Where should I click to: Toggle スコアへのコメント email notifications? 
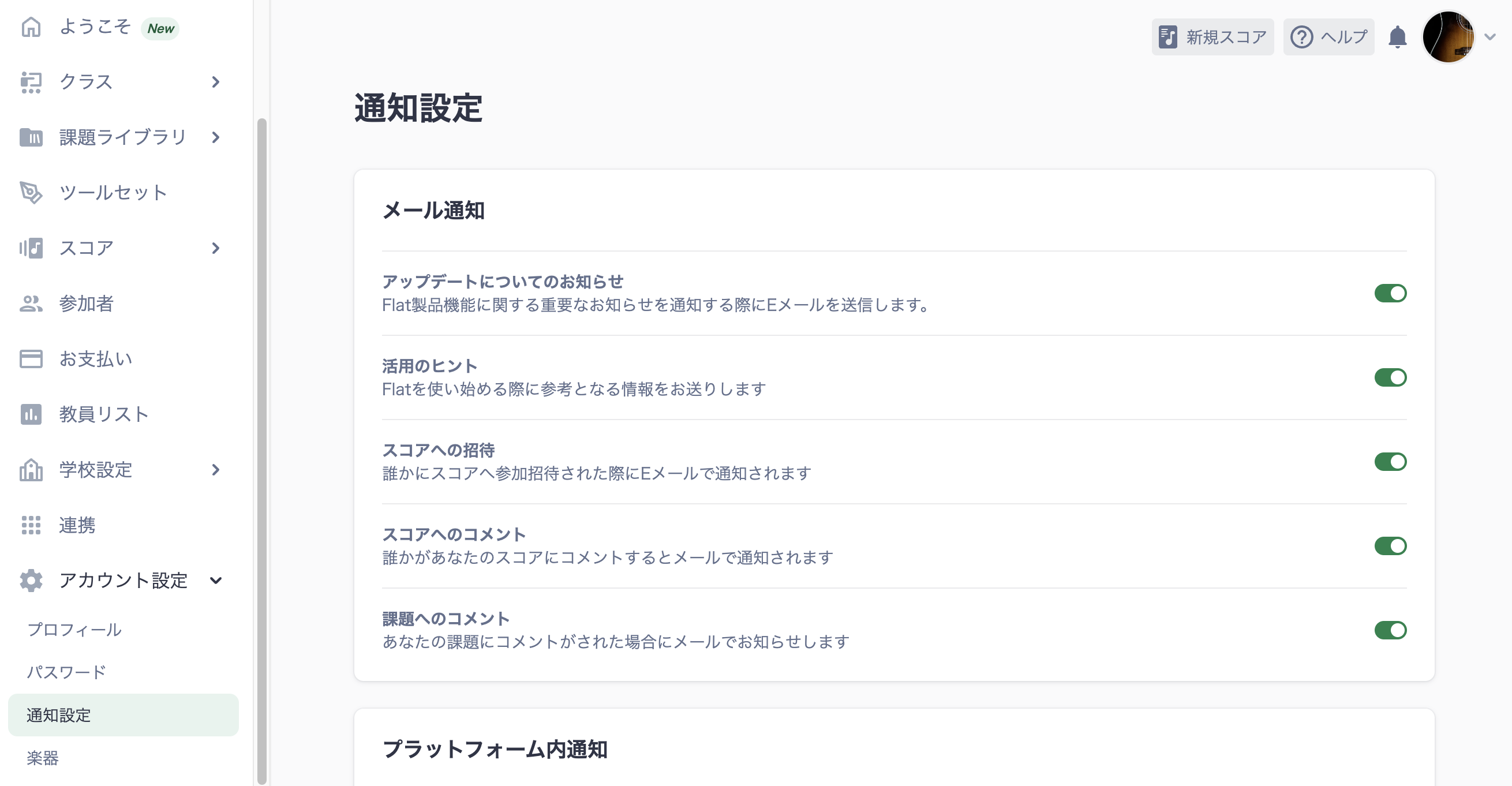point(1391,545)
